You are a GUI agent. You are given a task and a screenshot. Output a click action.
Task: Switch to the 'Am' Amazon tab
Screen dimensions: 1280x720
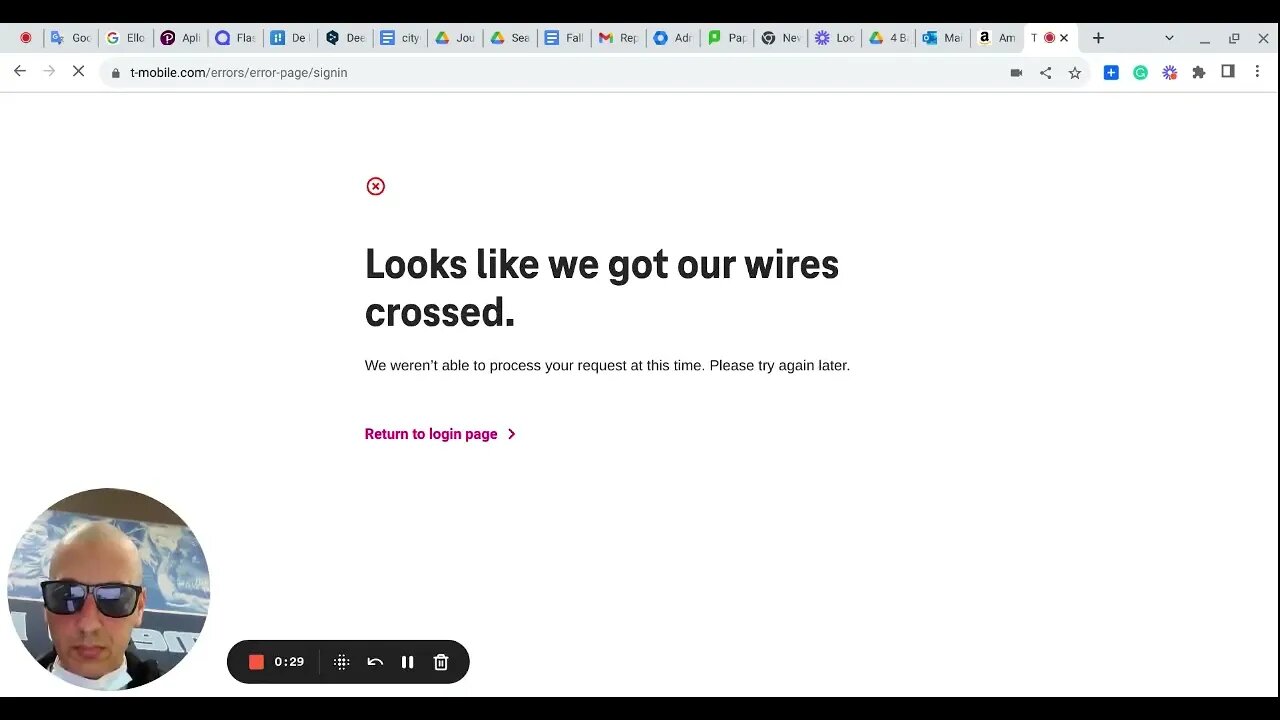pos(997,38)
